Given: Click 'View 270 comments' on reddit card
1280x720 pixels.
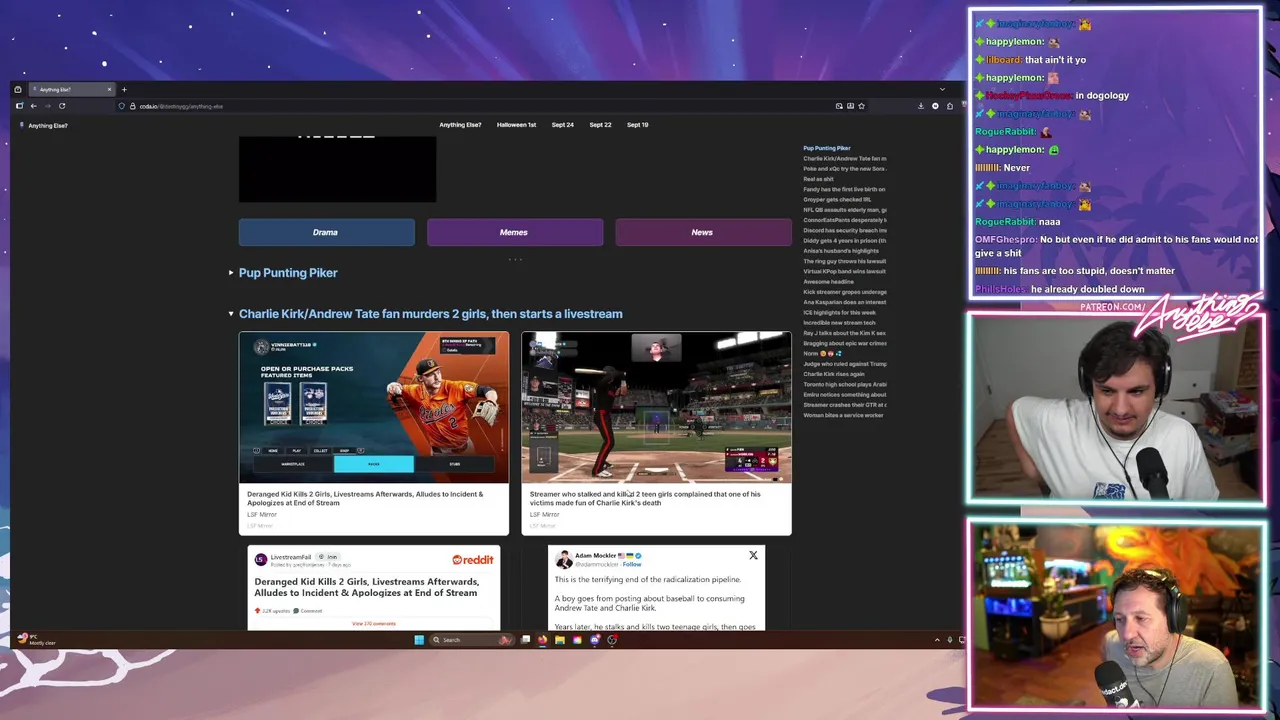Looking at the screenshot, I should [x=374, y=624].
